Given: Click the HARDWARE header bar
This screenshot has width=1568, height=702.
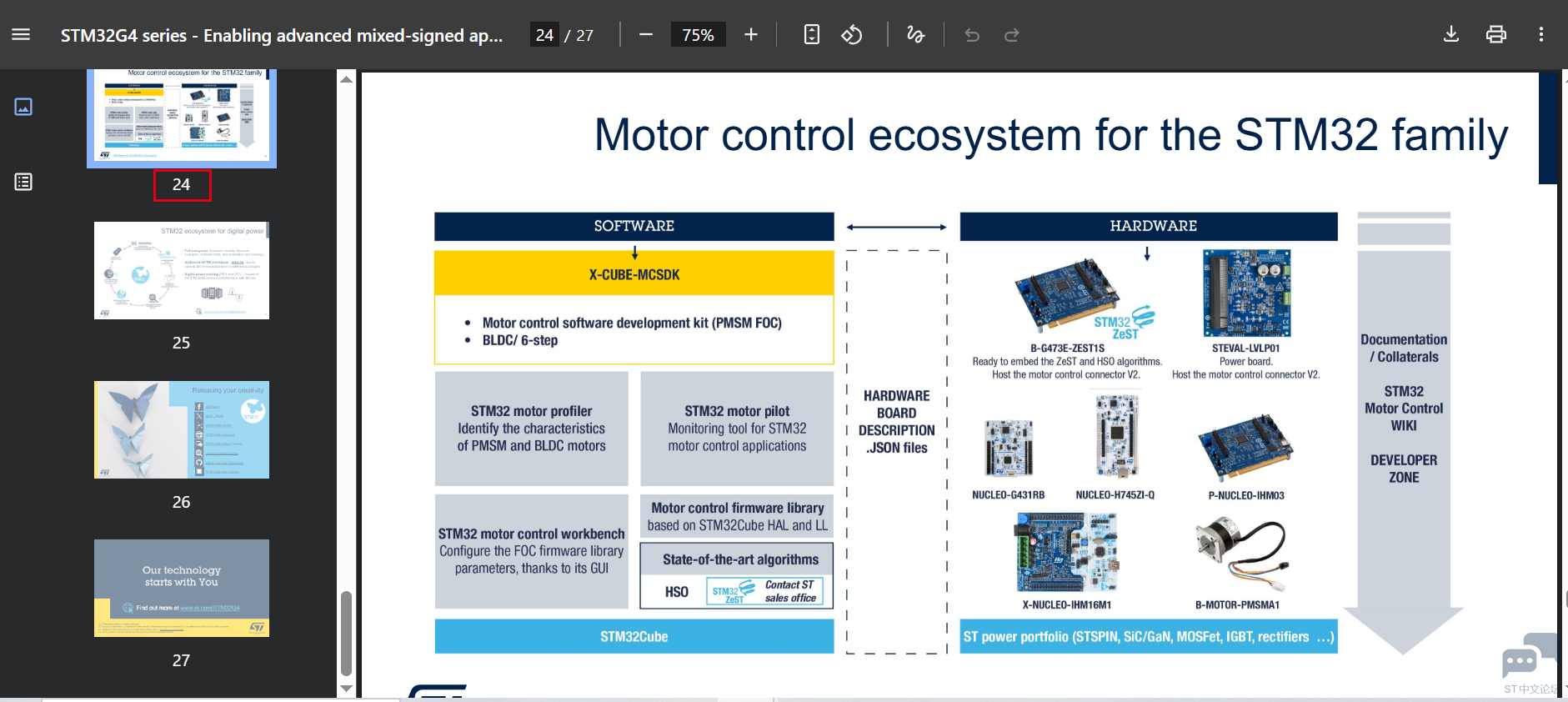Looking at the screenshot, I should click(x=1149, y=226).
